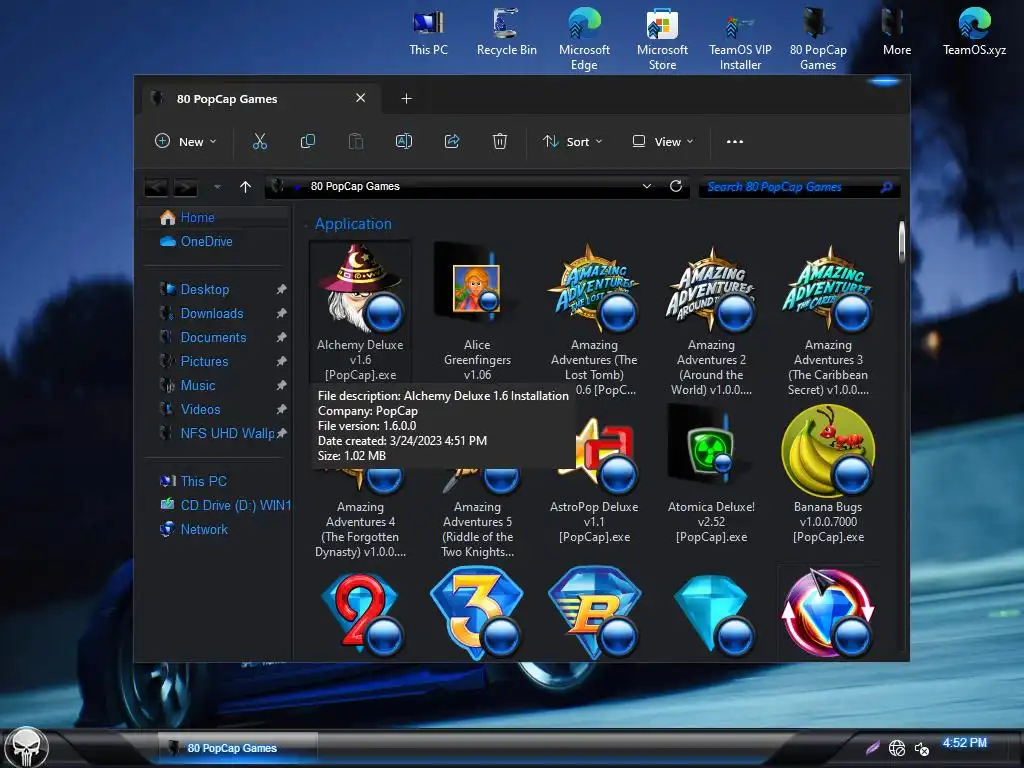Click the Delete trash icon in toolbar
1024x768 pixels.
pyautogui.click(x=500, y=141)
